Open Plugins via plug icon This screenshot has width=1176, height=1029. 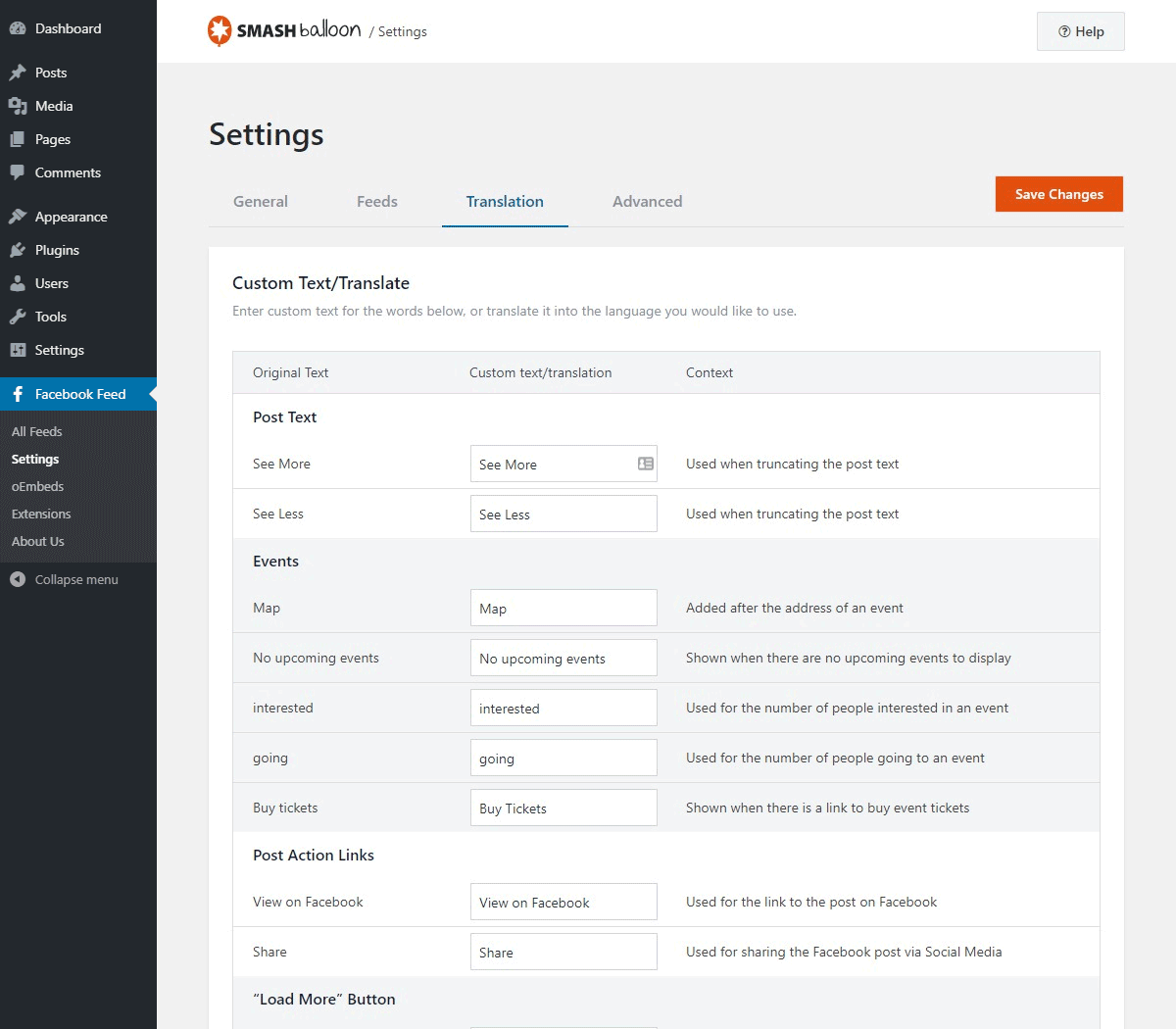(x=18, y=250)
